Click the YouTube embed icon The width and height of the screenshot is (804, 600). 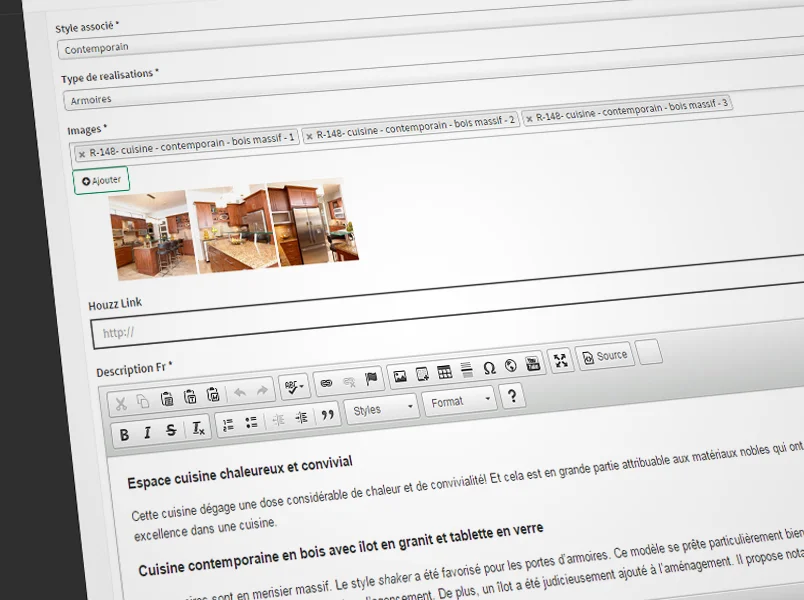[533, 364]
